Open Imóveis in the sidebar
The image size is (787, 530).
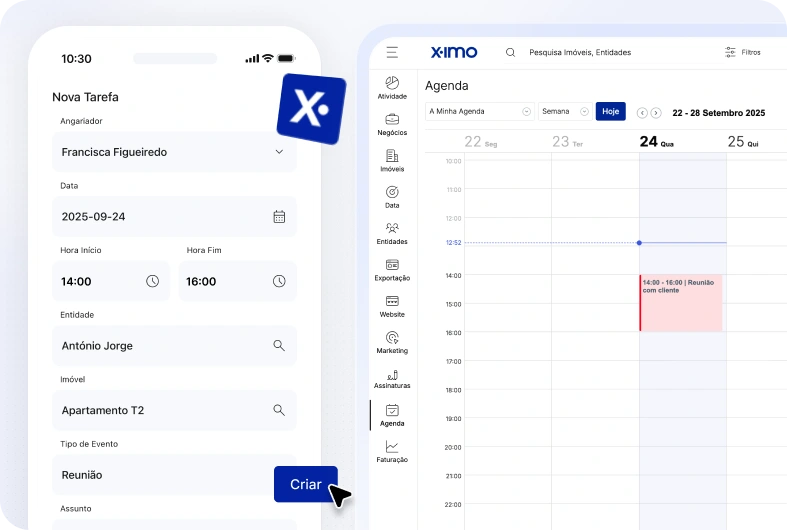[392, 161]
